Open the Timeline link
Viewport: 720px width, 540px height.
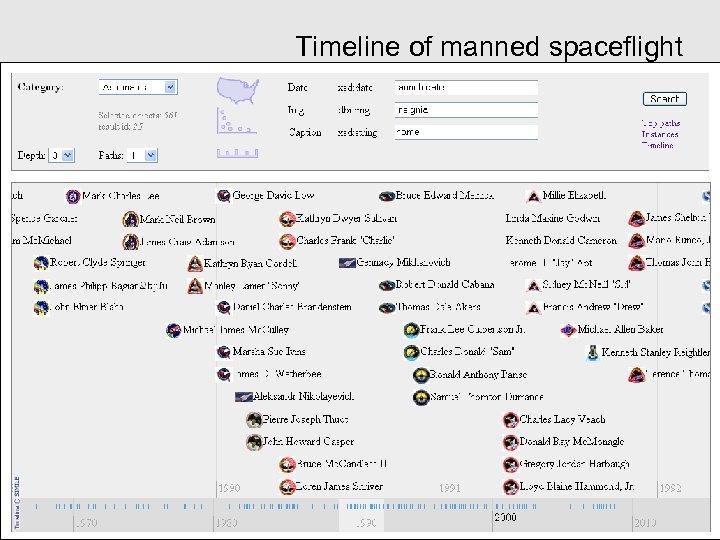click(x=658, y=145)
